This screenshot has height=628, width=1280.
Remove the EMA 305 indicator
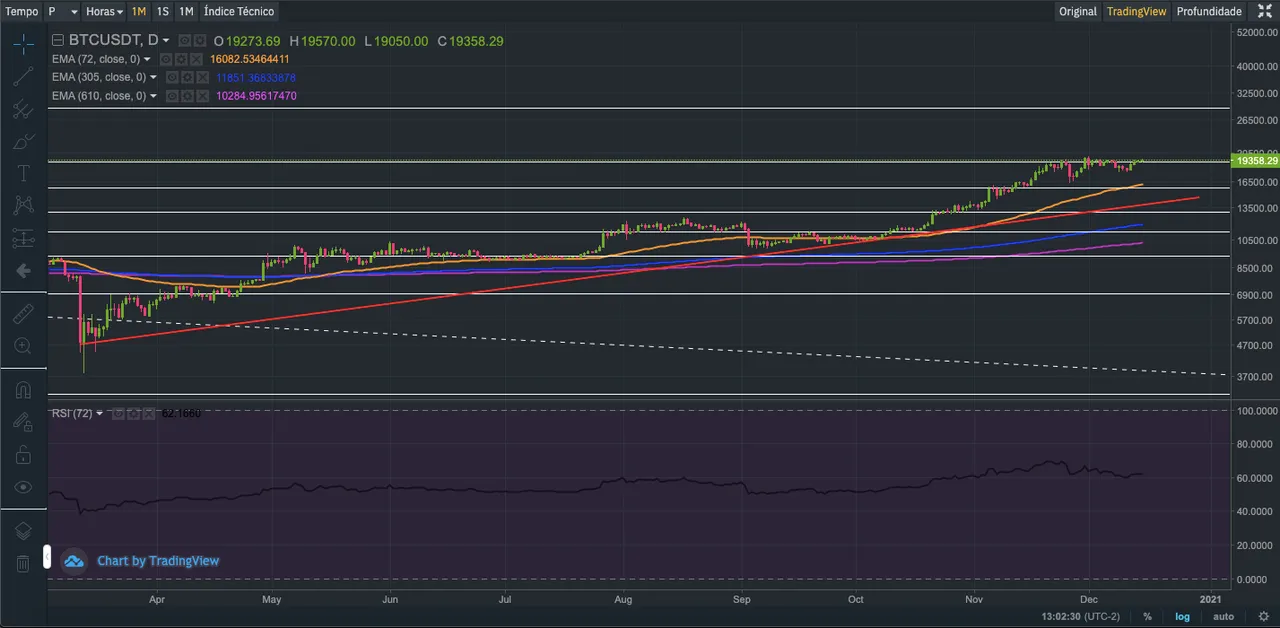pos(202,77)
